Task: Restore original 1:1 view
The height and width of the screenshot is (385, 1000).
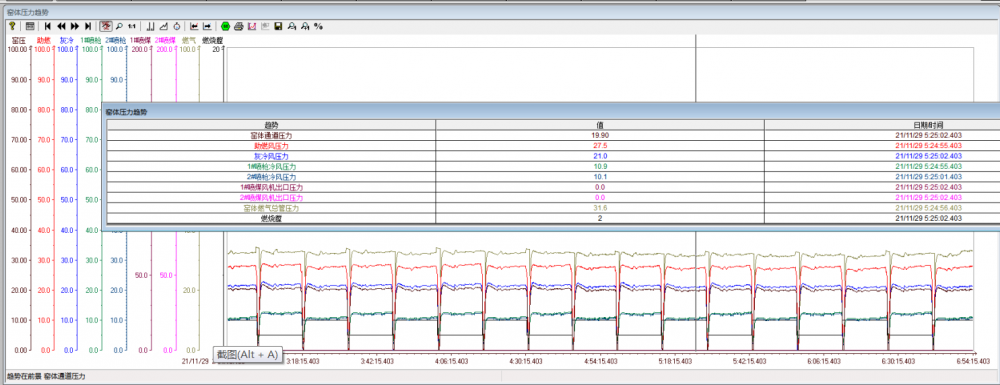Action: pyautogui.click(x=132, y=26)
